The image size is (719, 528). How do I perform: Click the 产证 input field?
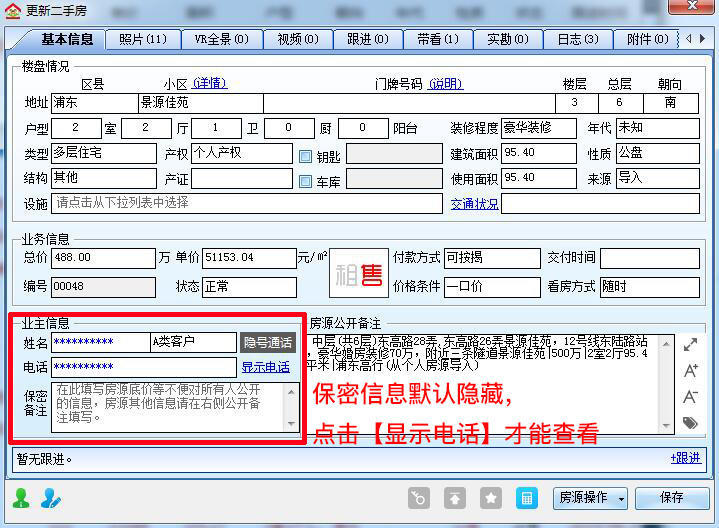(x=242, y=178)
